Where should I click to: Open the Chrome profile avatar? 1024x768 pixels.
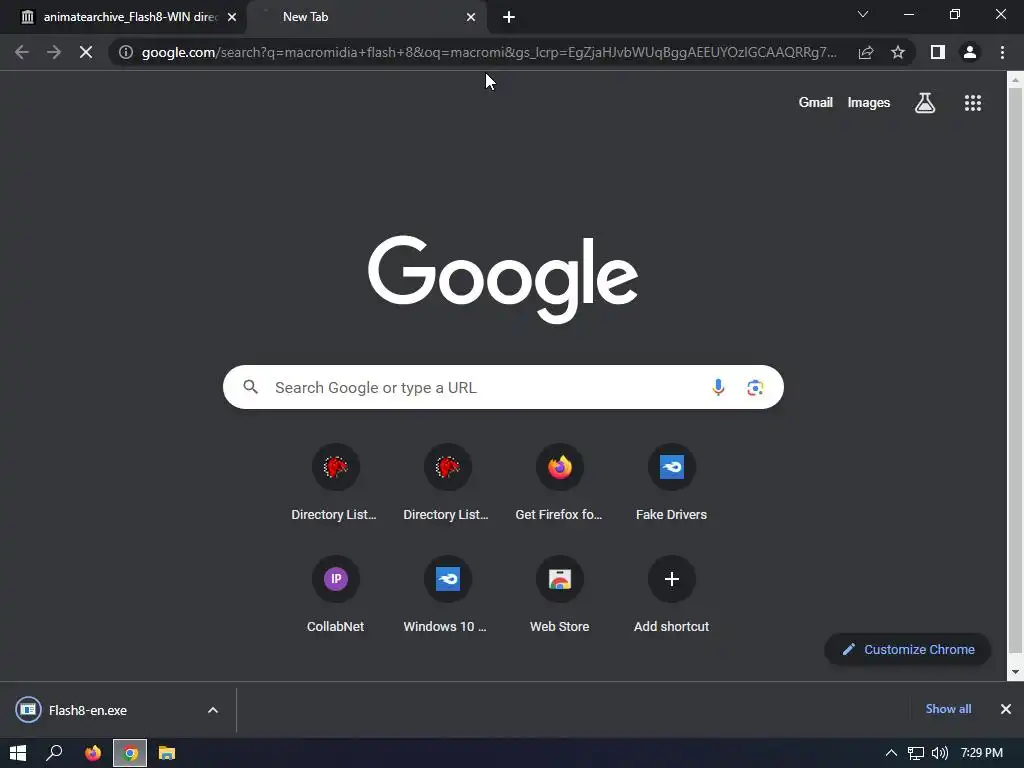click(x=970, y=52)
